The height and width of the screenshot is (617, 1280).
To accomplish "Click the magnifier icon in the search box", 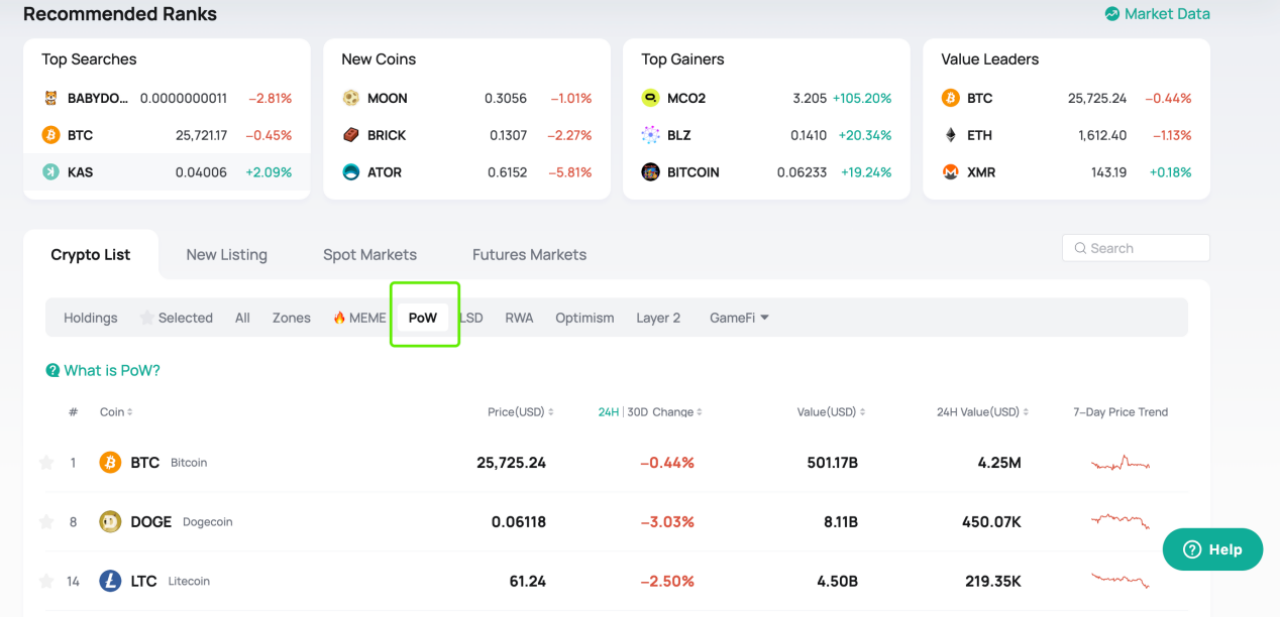I will 1081,248.
